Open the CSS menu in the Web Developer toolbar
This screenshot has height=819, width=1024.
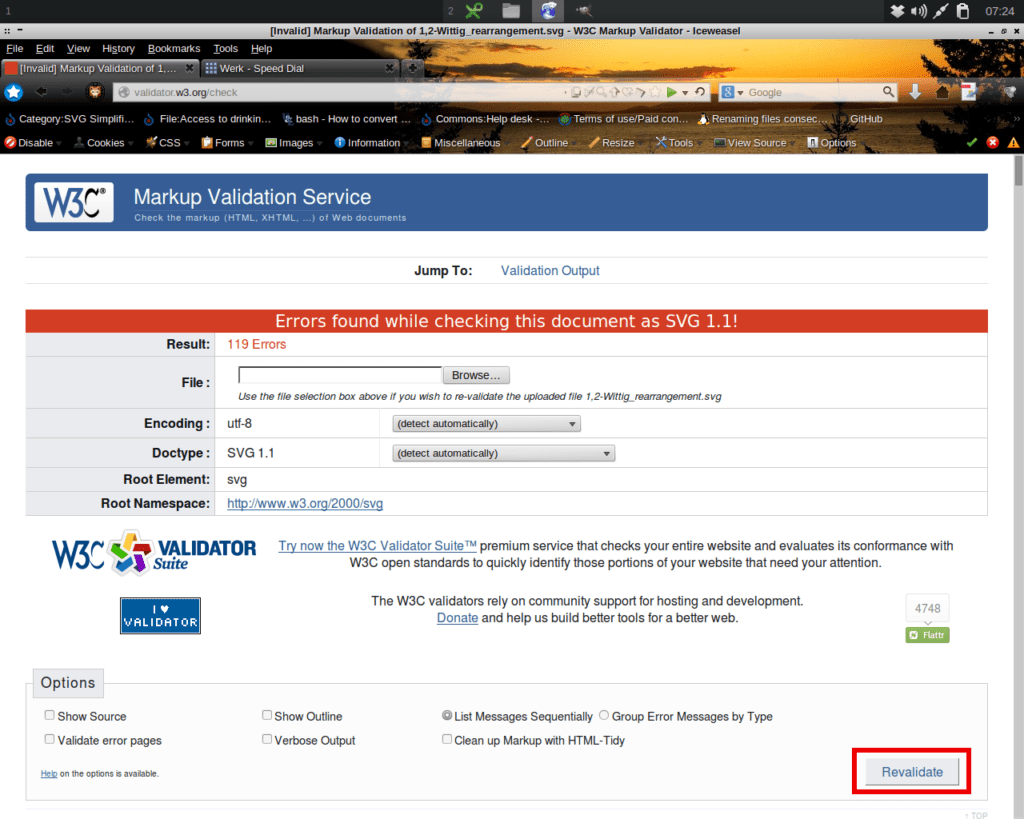166,142
